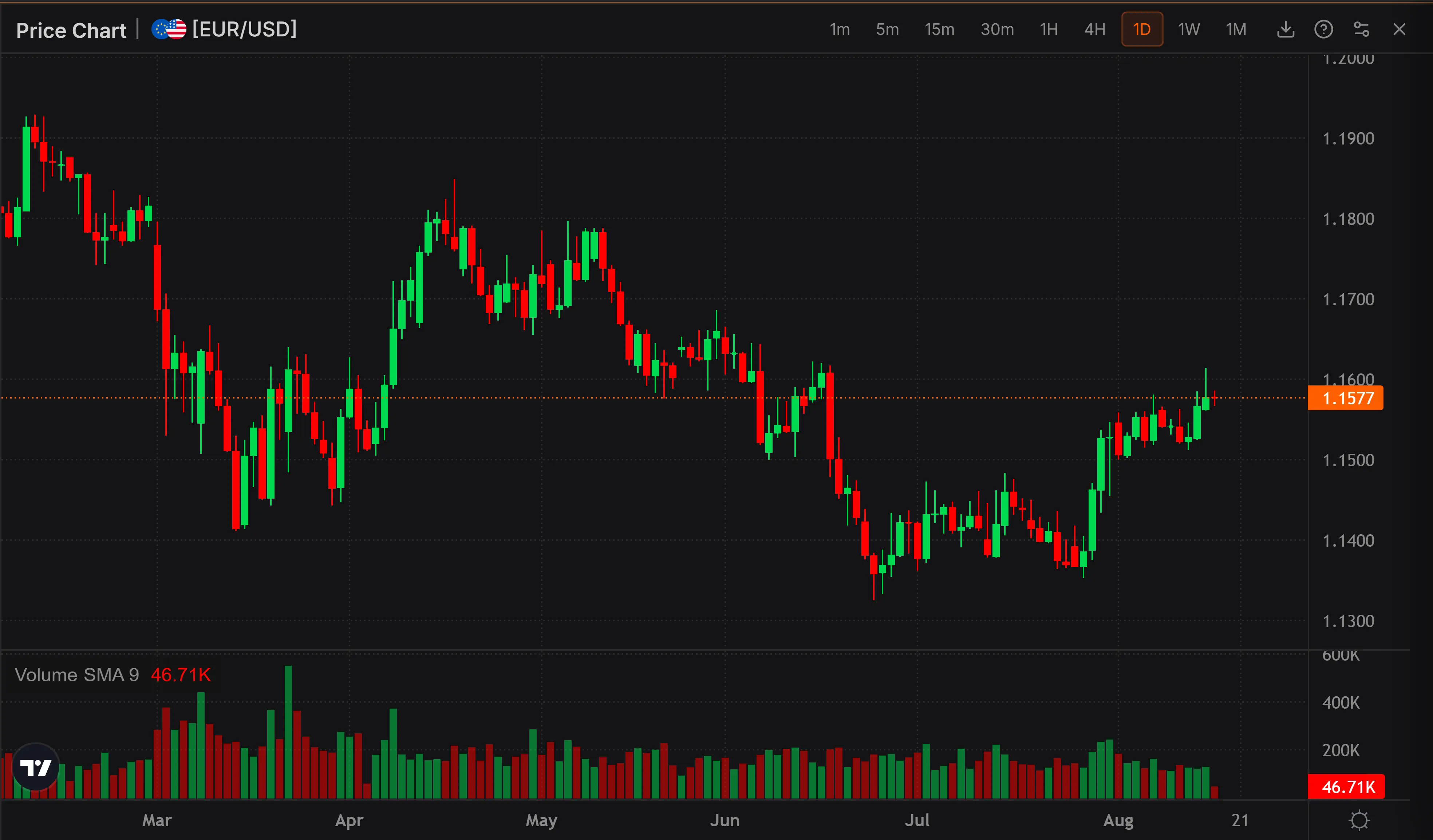Select the 4H timeframe
Viewport: 1433px width, 840px height.
pyautogui.click(x=1095, y=29)
